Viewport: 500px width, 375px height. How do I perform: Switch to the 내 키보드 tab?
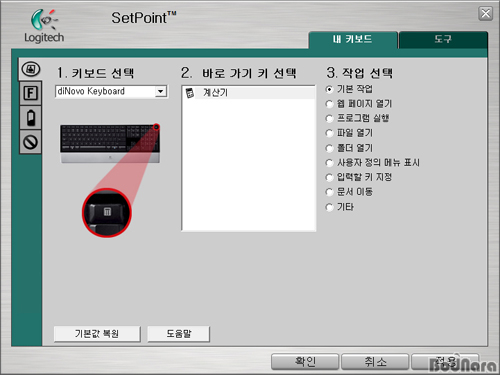coord(353,40)
